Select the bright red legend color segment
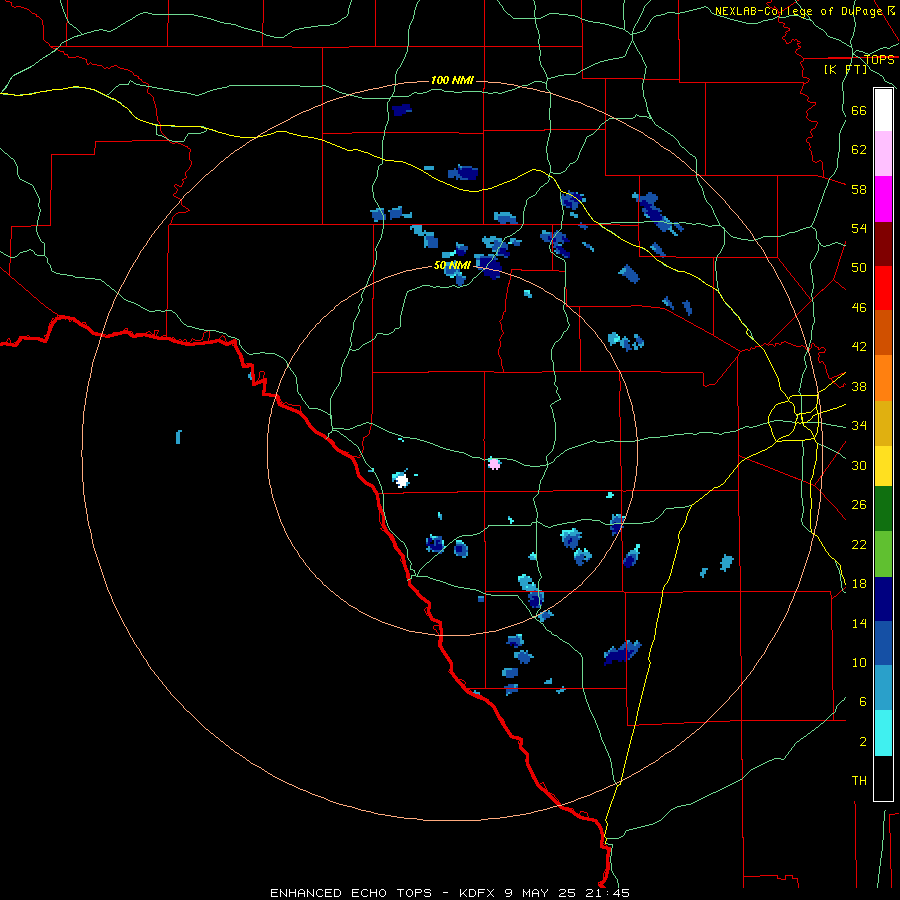 (x=883, y=288)
